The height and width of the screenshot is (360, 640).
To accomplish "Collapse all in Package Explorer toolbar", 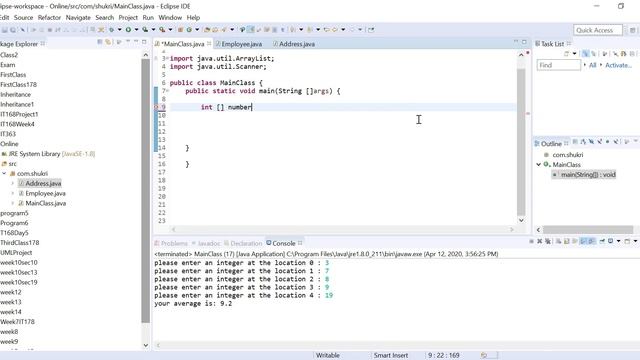I will tap(100, 42).
